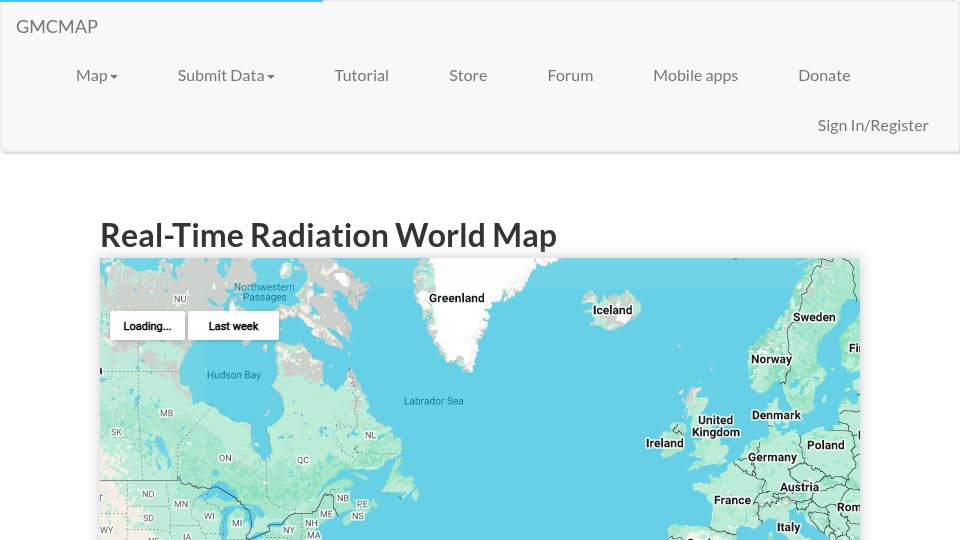Image resolution: width=960 pixels, height=540 pixels.
Task: Open Sign In/Register page
Action: pyautogui.click(x=873, y=126)
